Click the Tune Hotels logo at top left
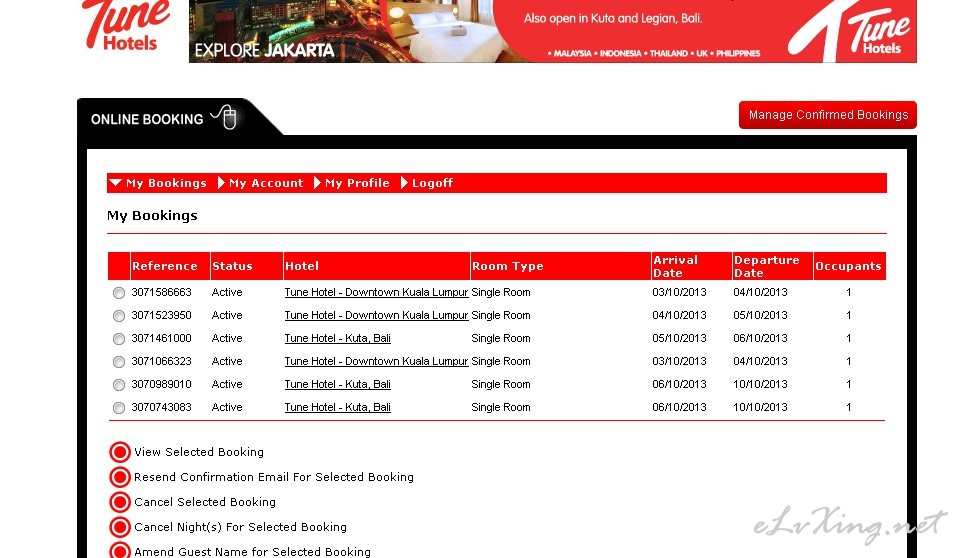This screenshot has height=558, width=958. (x=126, y=26)
